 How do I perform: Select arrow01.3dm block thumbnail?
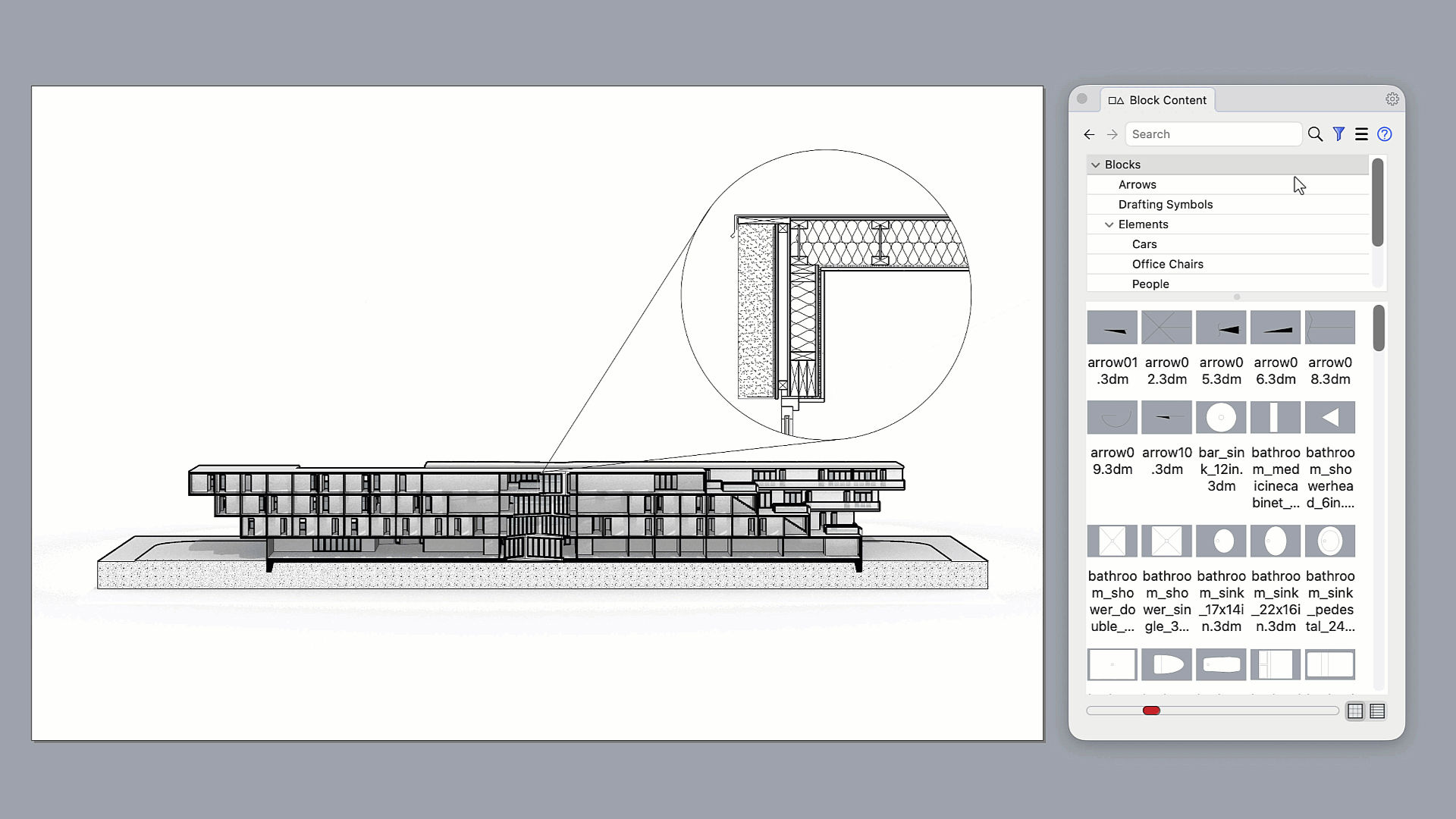1112,328
